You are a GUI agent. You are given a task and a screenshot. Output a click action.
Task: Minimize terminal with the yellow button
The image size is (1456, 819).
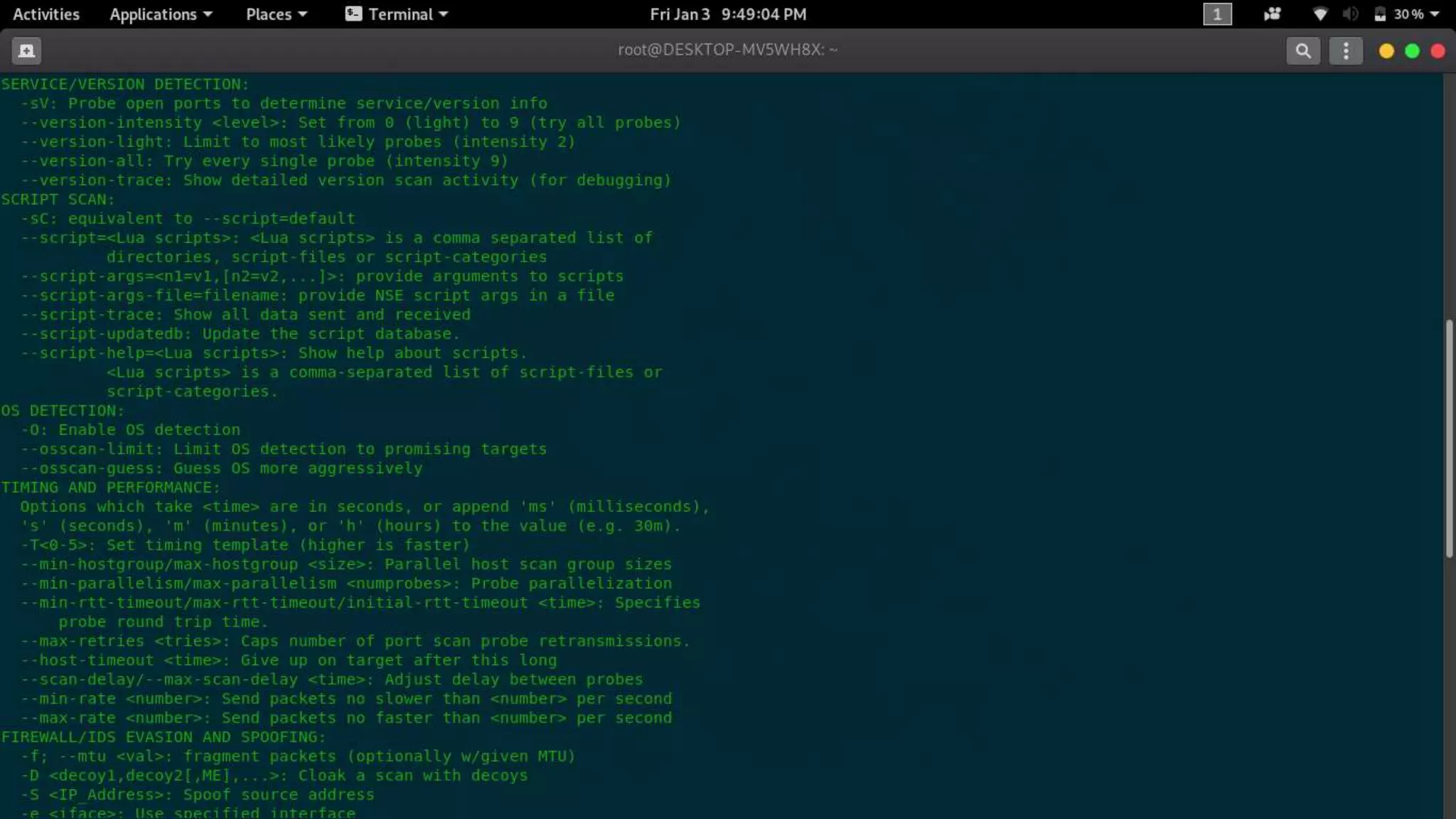point(1386,51)
